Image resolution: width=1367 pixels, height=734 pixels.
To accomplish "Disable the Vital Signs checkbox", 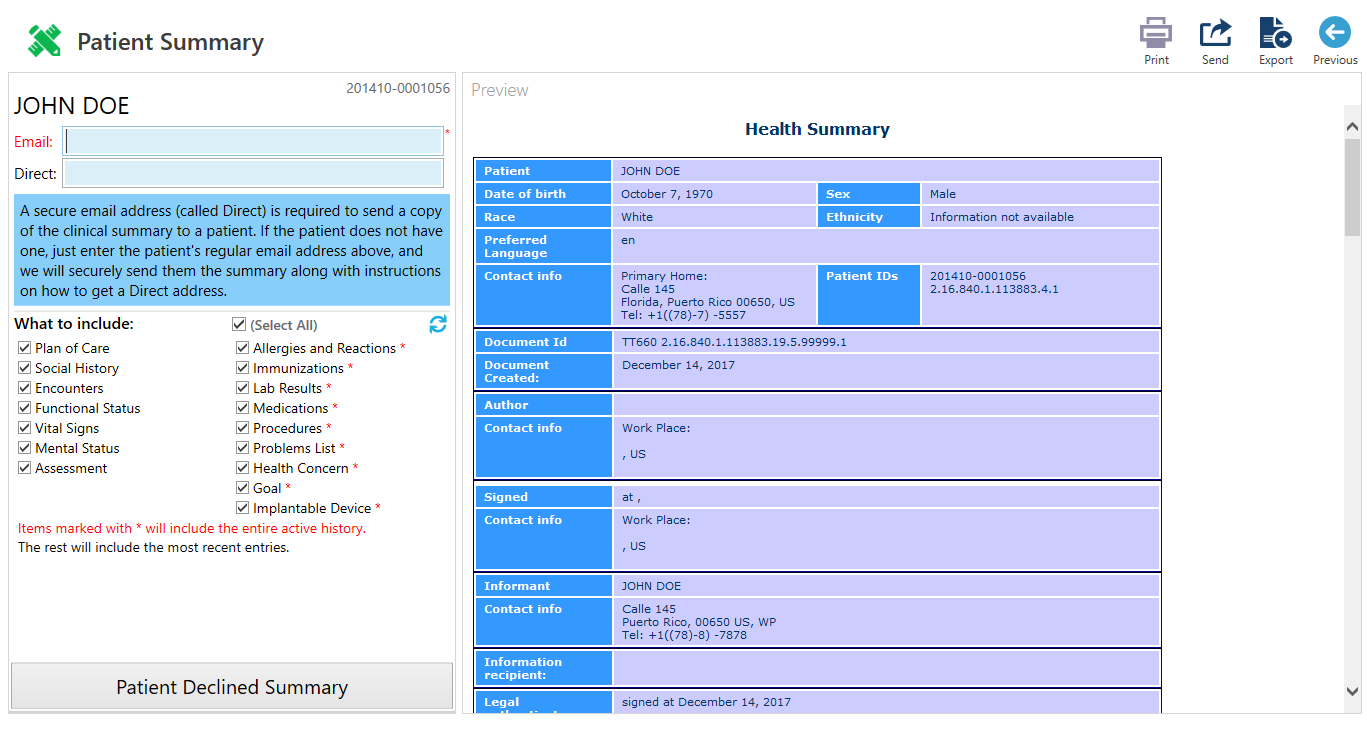I will pyautogui.click(x=24, y=428).
